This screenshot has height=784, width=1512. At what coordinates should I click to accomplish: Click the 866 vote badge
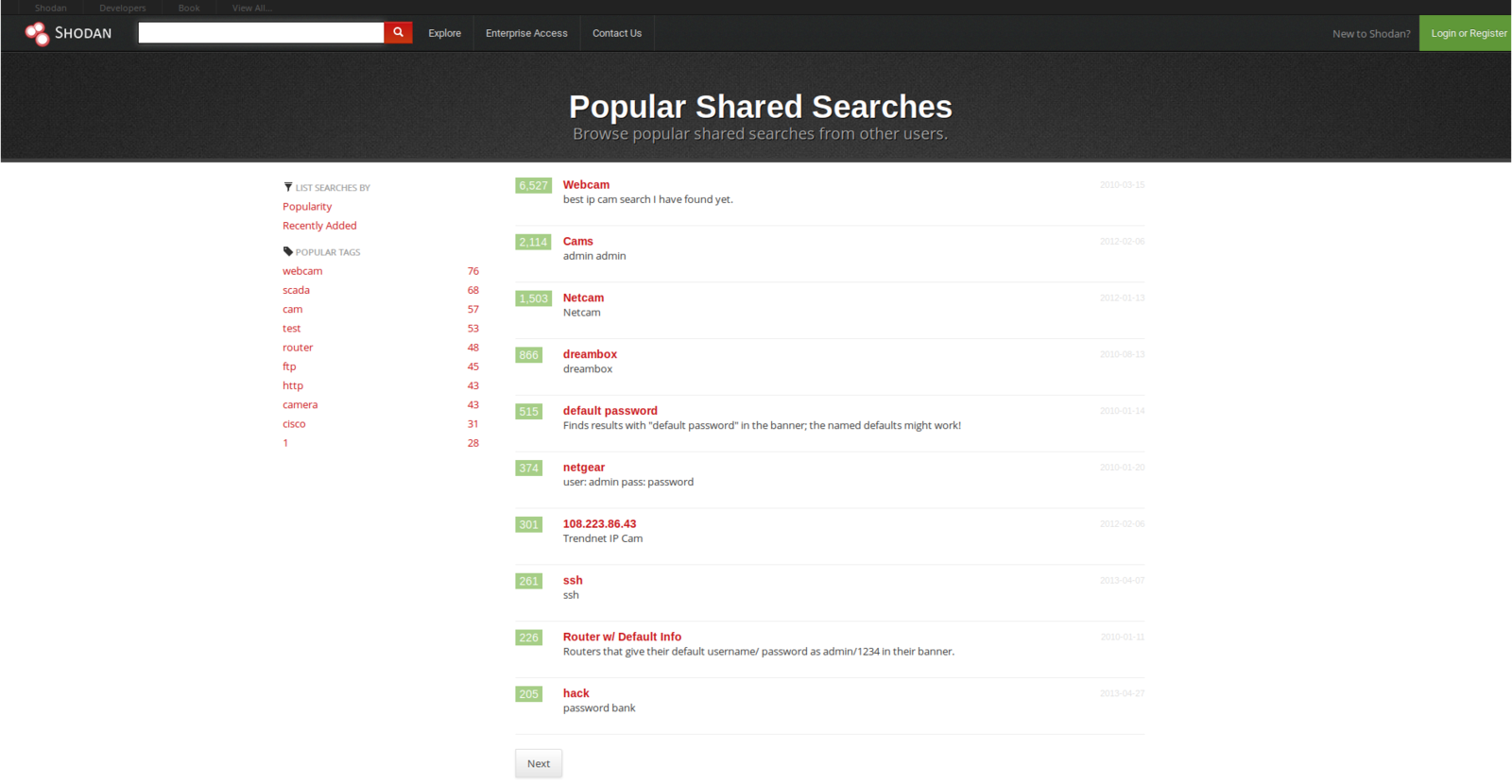[x=528, y=355]
